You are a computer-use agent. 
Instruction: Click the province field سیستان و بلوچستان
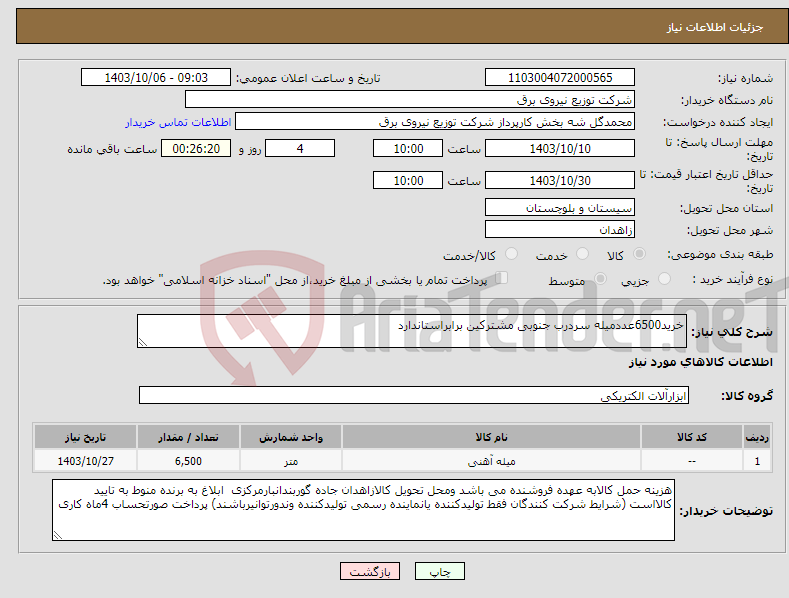point(560,207)
